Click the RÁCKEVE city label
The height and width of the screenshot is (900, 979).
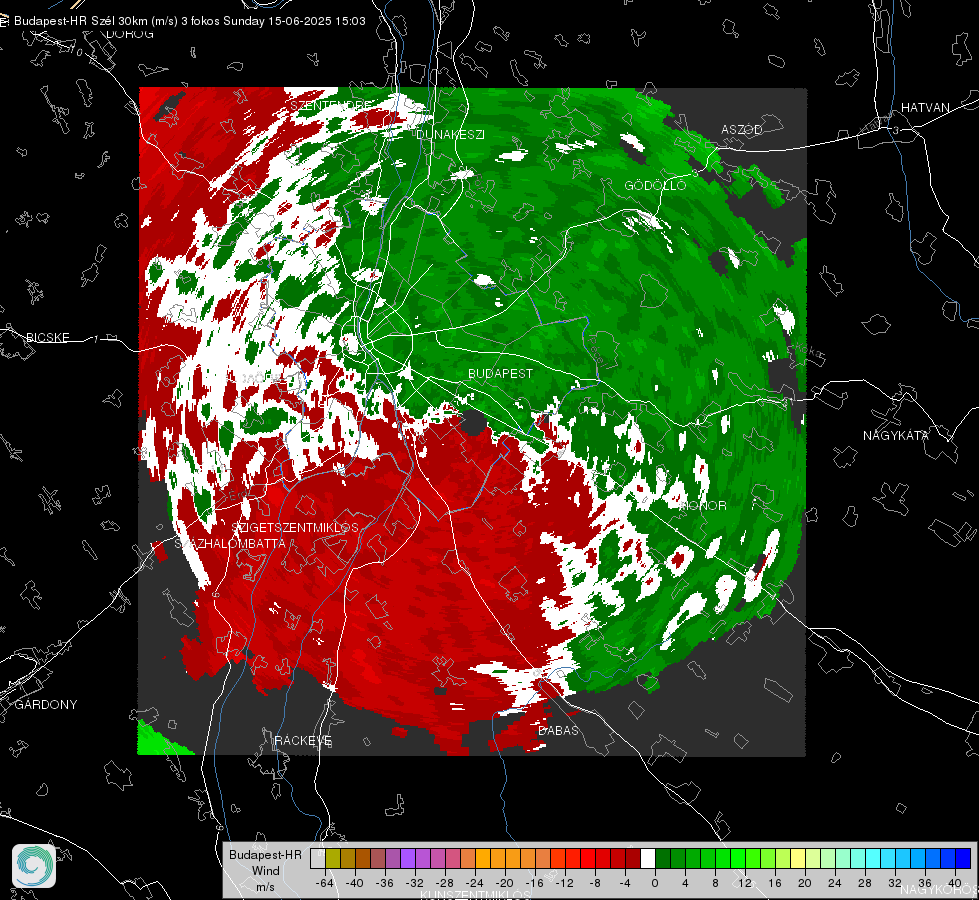pos(303,741)
